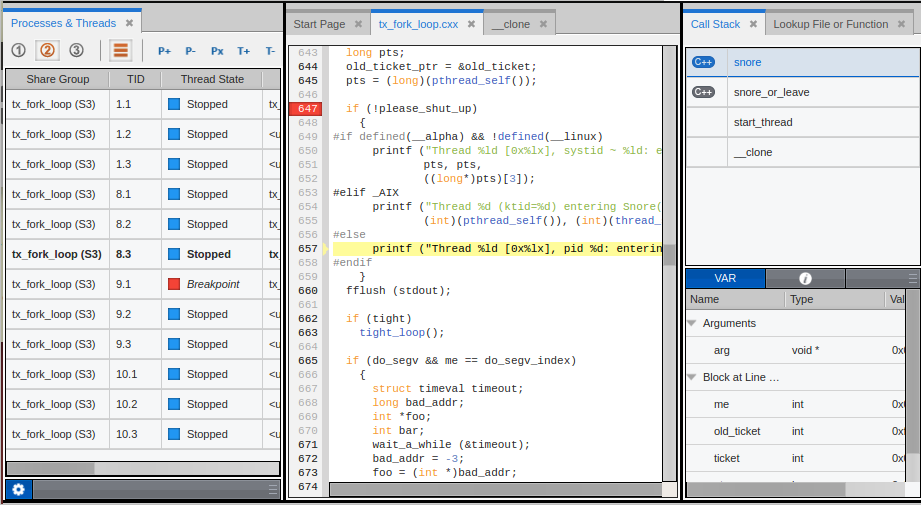Open the VAR panel hamburger menu

click(x=911, y=279)
